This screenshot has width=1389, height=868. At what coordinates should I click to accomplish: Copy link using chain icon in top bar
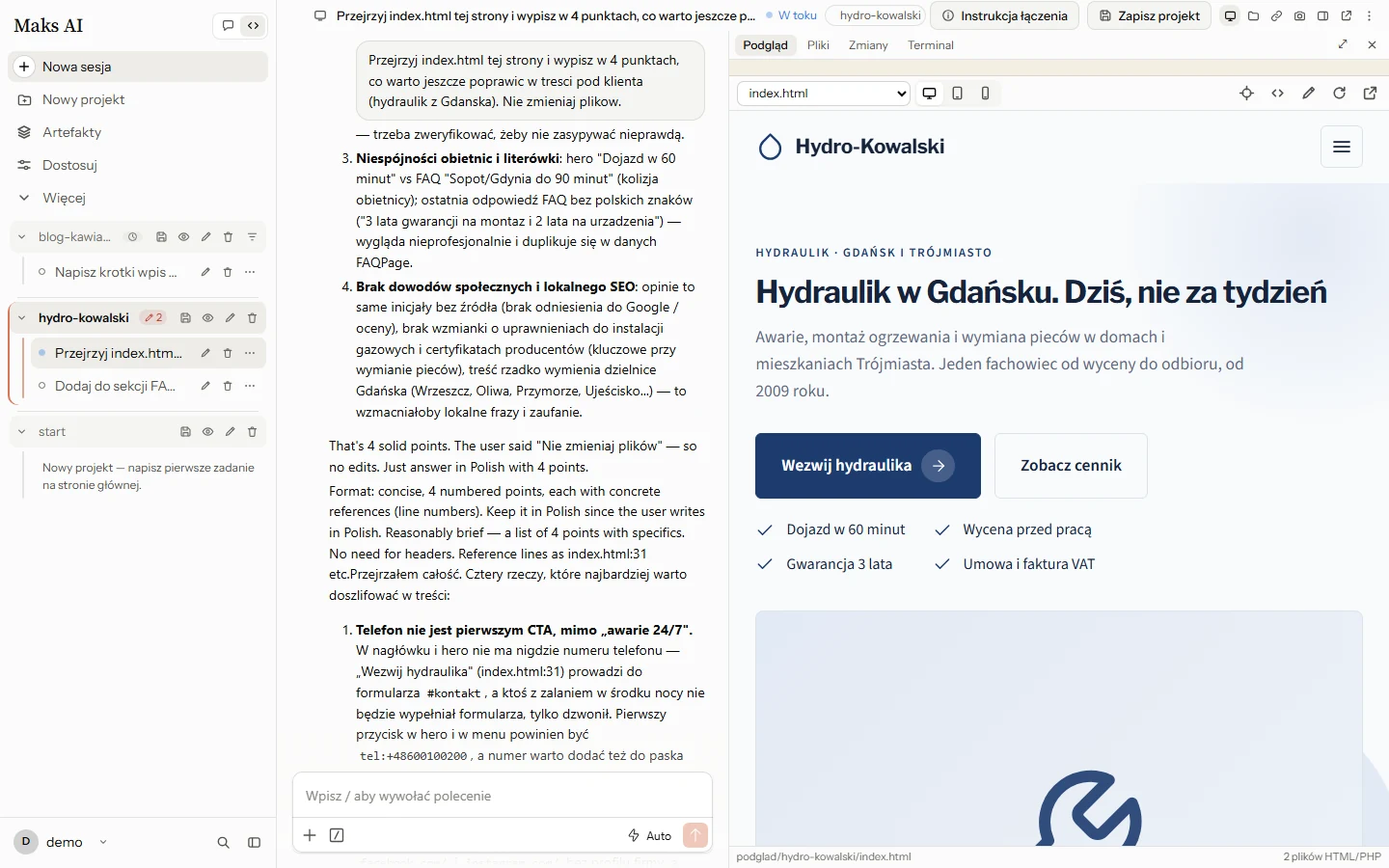pos(1276,15)
